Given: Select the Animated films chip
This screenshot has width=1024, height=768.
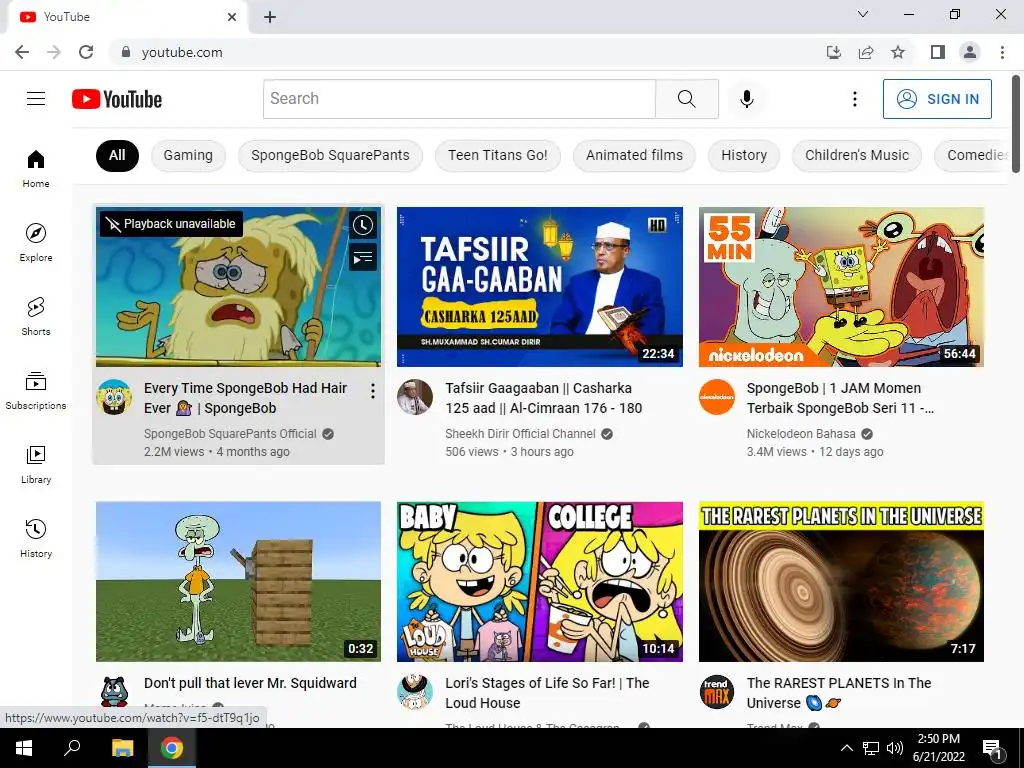Looking at the screenshot, I should pyautogui.click(x=634, y=155).
